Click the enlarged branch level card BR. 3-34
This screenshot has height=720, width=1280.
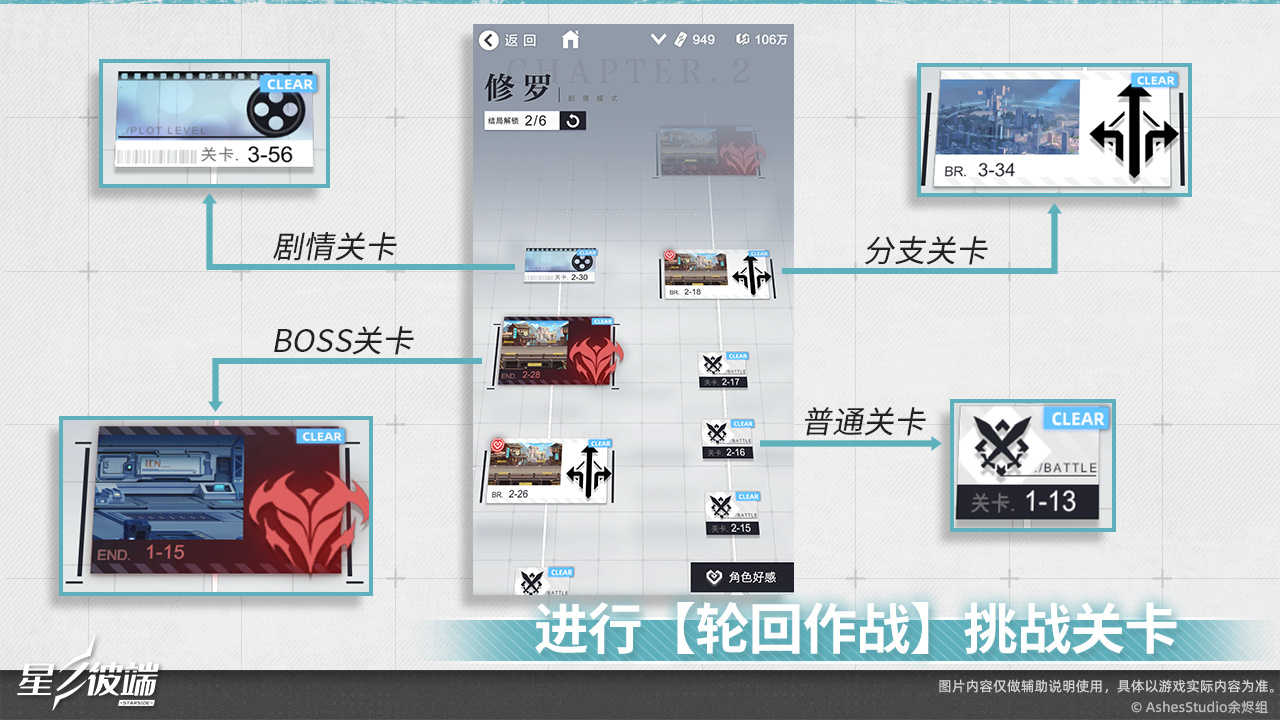click(x=1053, y=129)
